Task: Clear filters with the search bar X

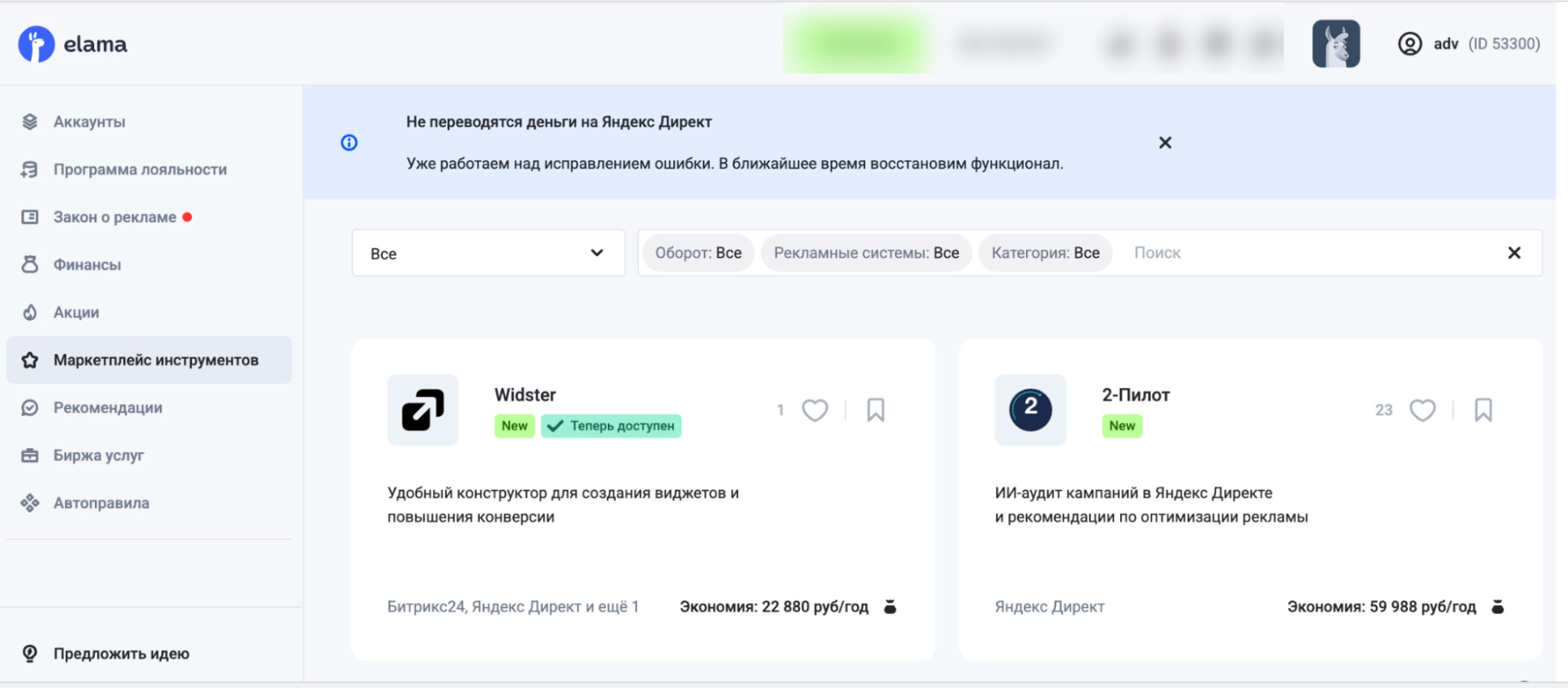Action: coord(1514,252)
